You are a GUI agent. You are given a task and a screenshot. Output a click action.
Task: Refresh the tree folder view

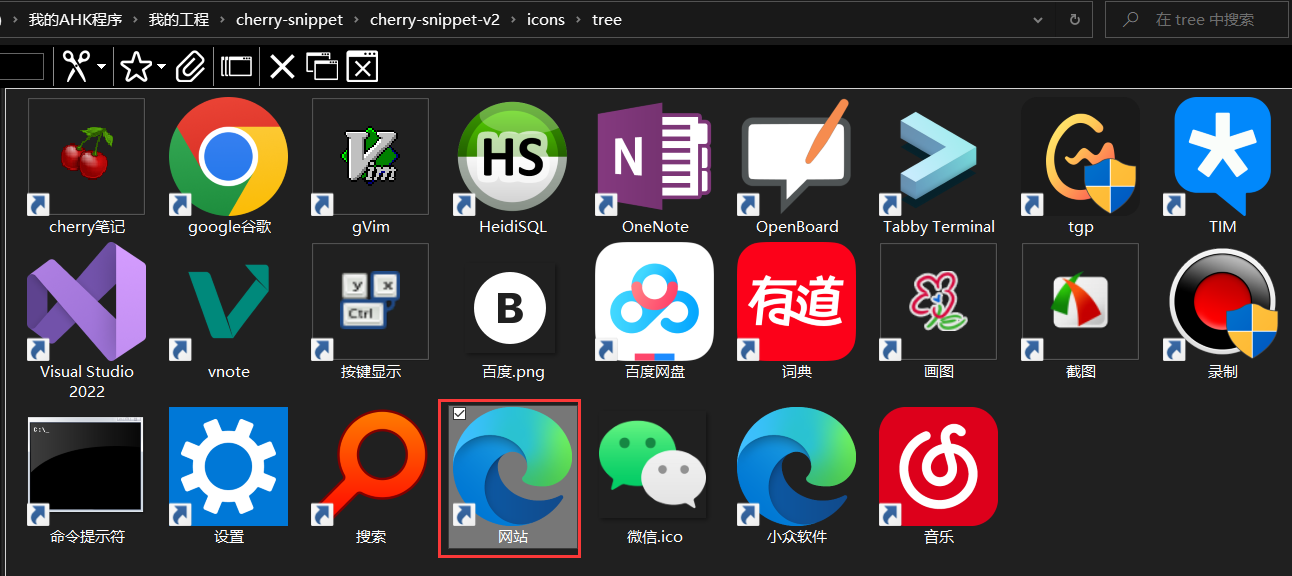coord(1075,19)
